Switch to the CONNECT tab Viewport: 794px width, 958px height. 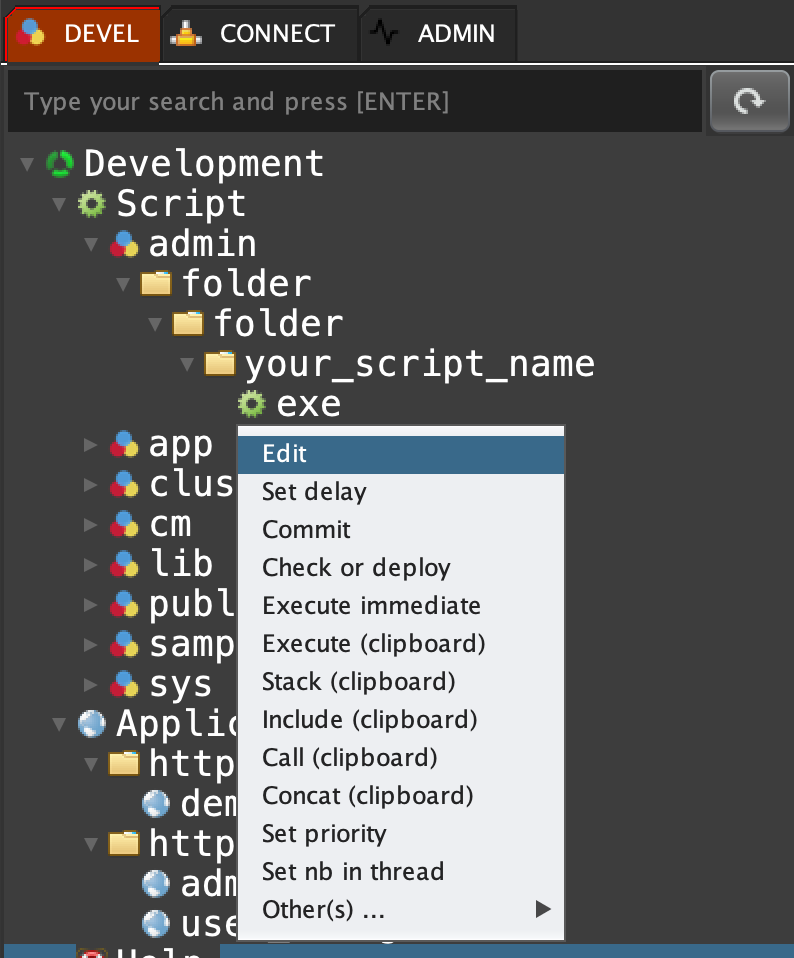pyautogui.click(x=258, y=33)
